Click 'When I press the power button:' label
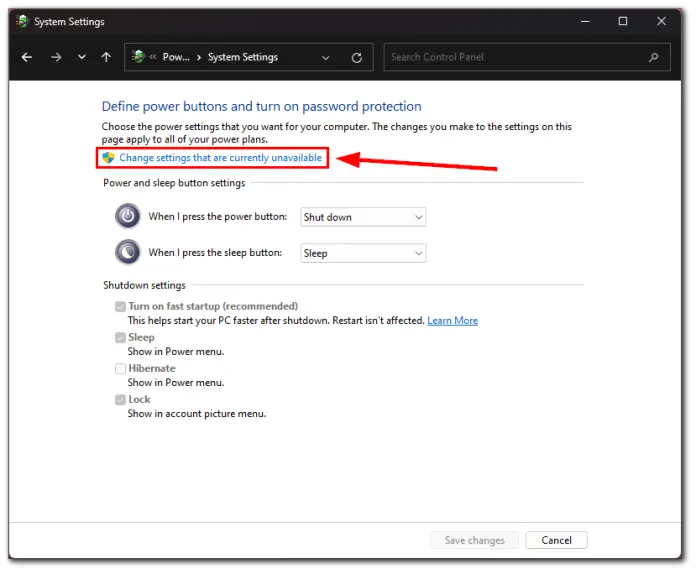The width and height of the screenshot is (696, 574). tap(218, 217)
